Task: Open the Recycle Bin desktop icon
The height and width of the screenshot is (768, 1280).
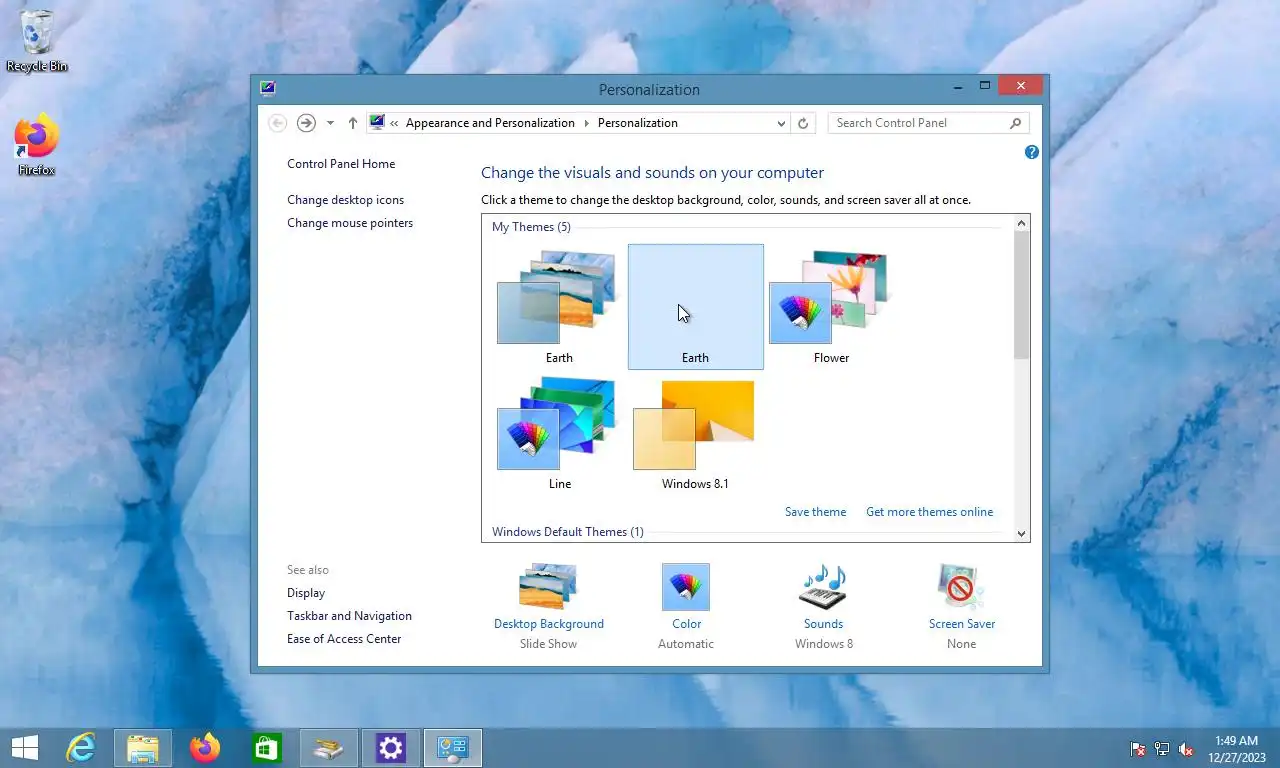Action: (37, 42)
